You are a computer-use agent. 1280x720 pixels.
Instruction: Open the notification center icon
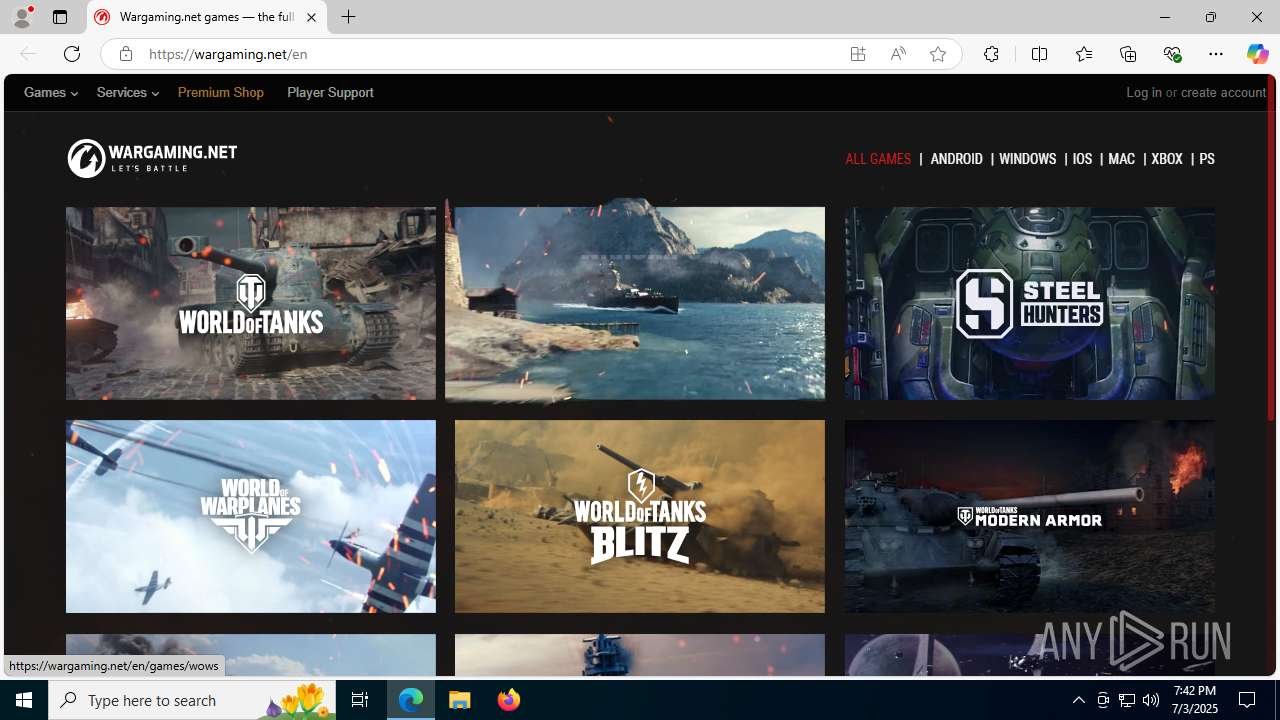tap(1248, 700)
